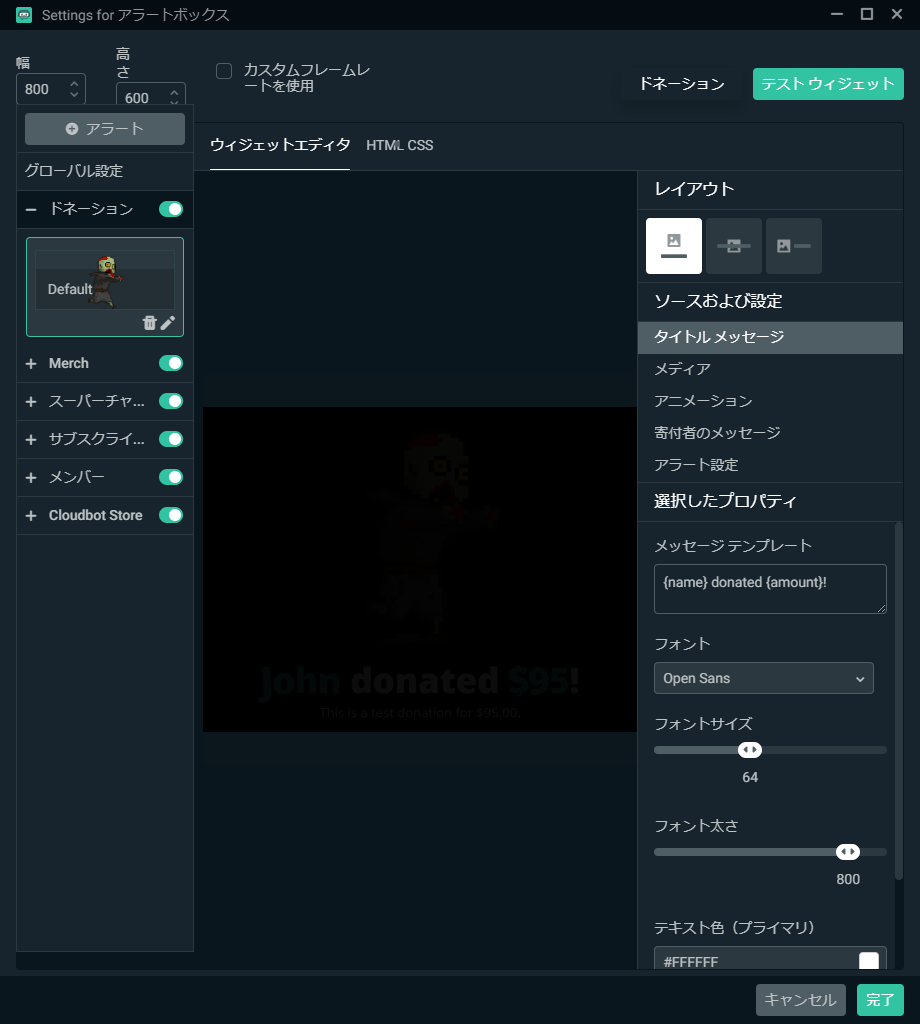Switch to the HTML CSS tab

click(399, 145)
